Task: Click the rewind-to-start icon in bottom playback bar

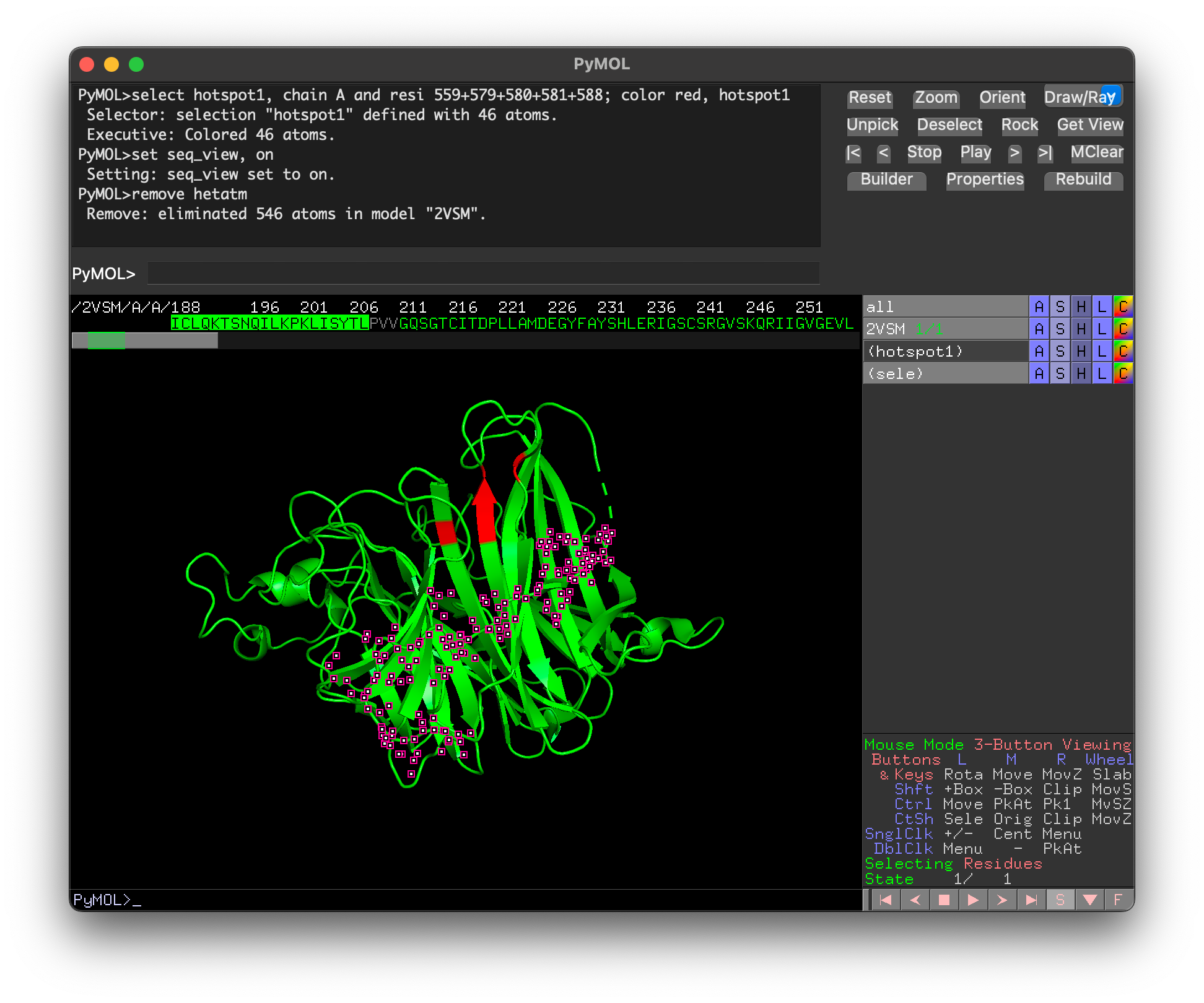Action: click(x=886, y=900)
